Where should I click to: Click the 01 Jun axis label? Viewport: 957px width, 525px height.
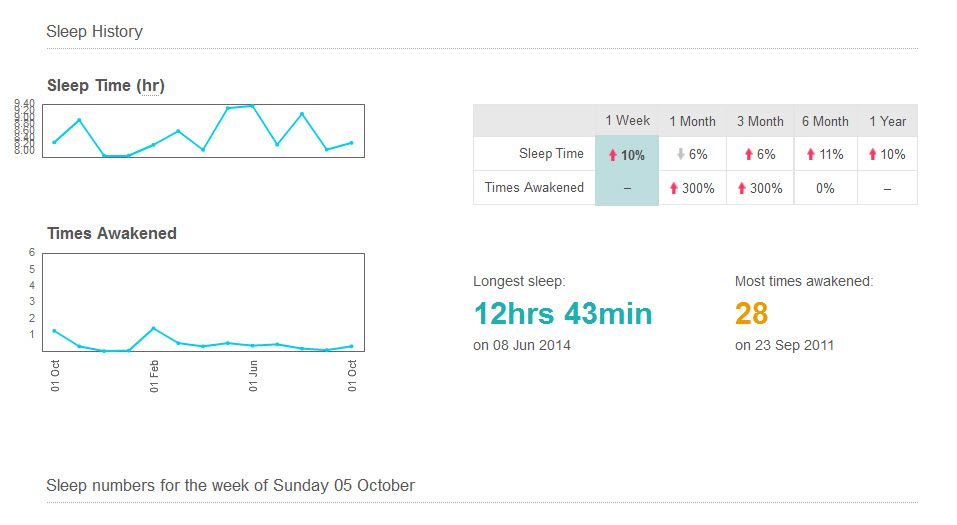tap(253, 375)
